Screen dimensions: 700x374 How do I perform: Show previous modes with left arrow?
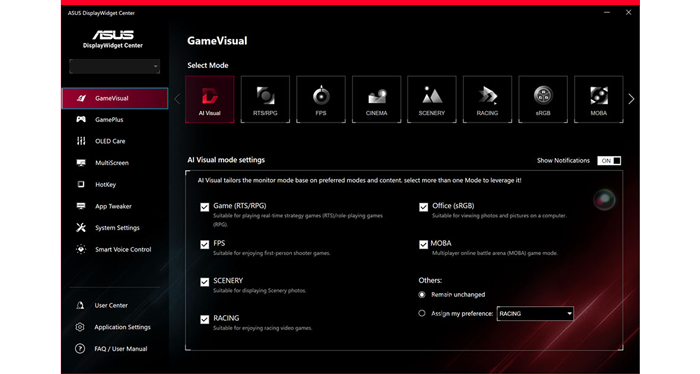pyautogui.click(x=177, y=99)
